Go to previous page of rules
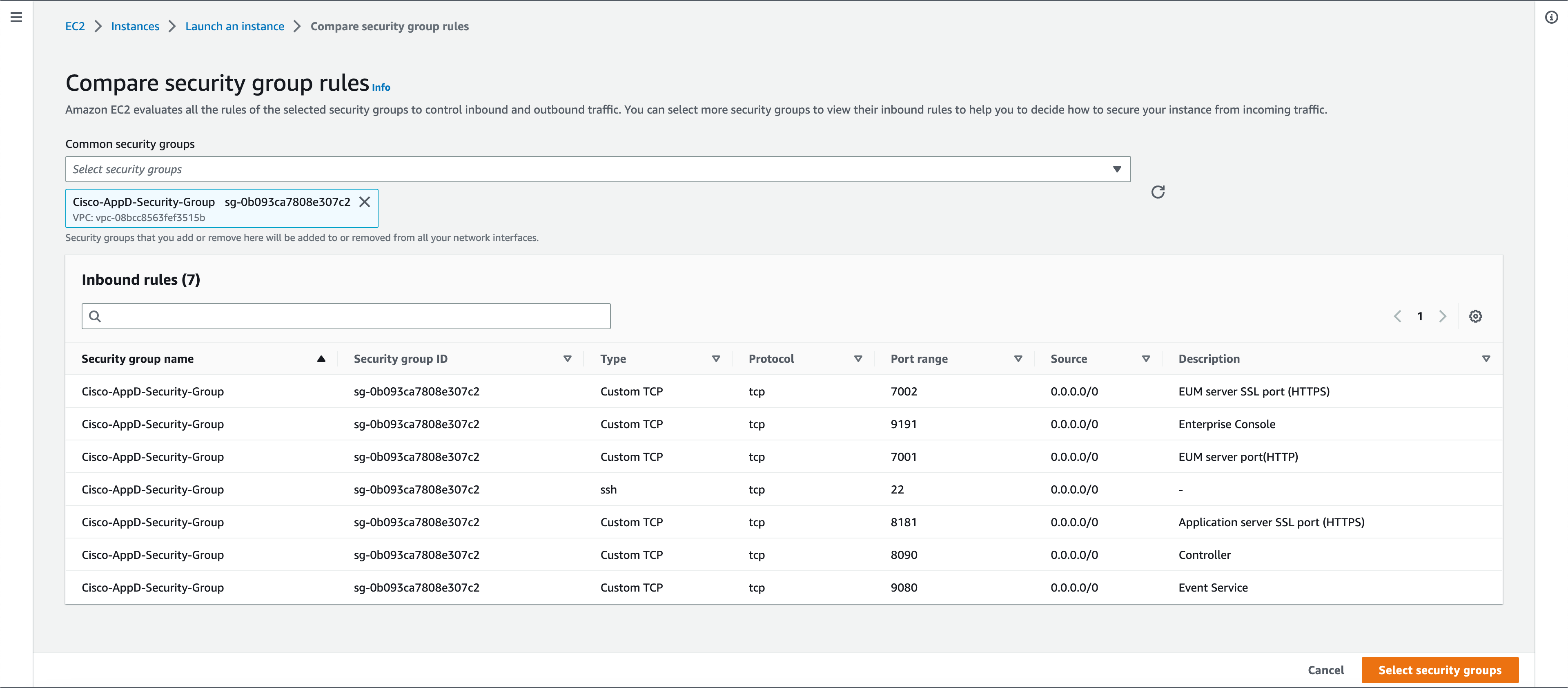Image resolution: width=1568 pixels, height=688 pixels. tap(1398, 316)
